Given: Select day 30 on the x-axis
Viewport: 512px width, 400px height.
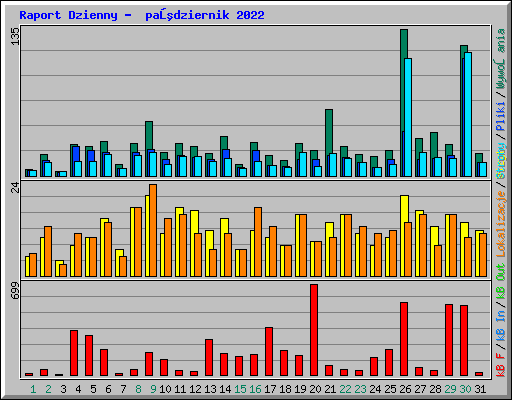Looking at the screenshot, I should coord(465,389).
